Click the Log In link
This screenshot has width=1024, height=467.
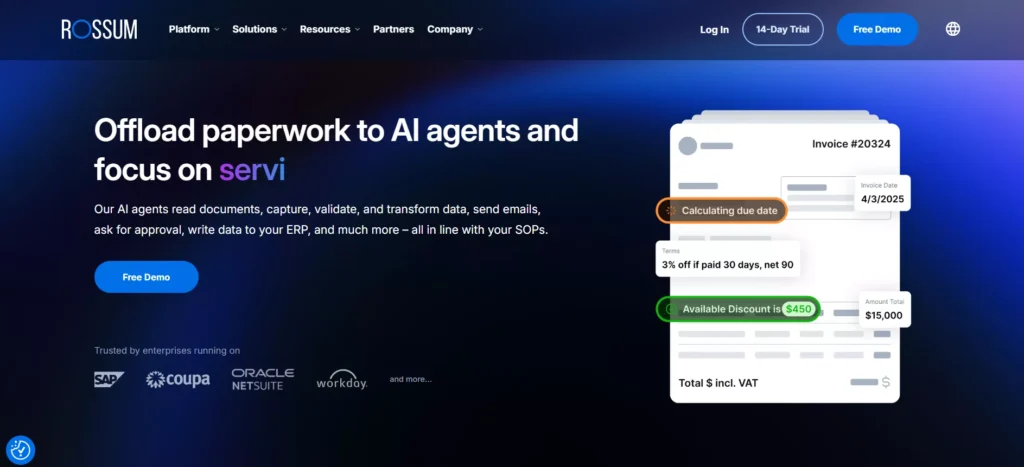click(714, 30)
